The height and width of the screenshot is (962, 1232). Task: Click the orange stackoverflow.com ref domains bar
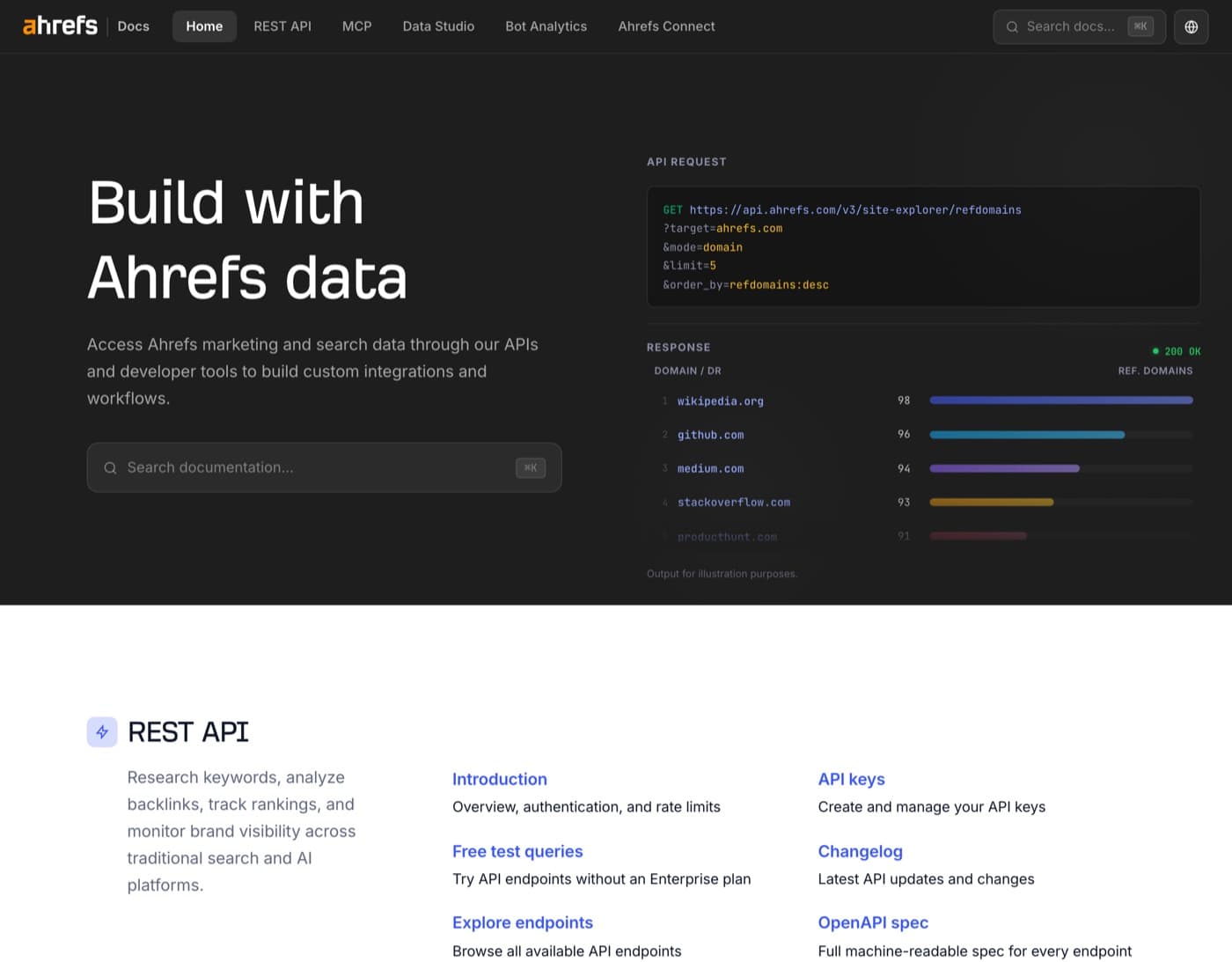992,503
